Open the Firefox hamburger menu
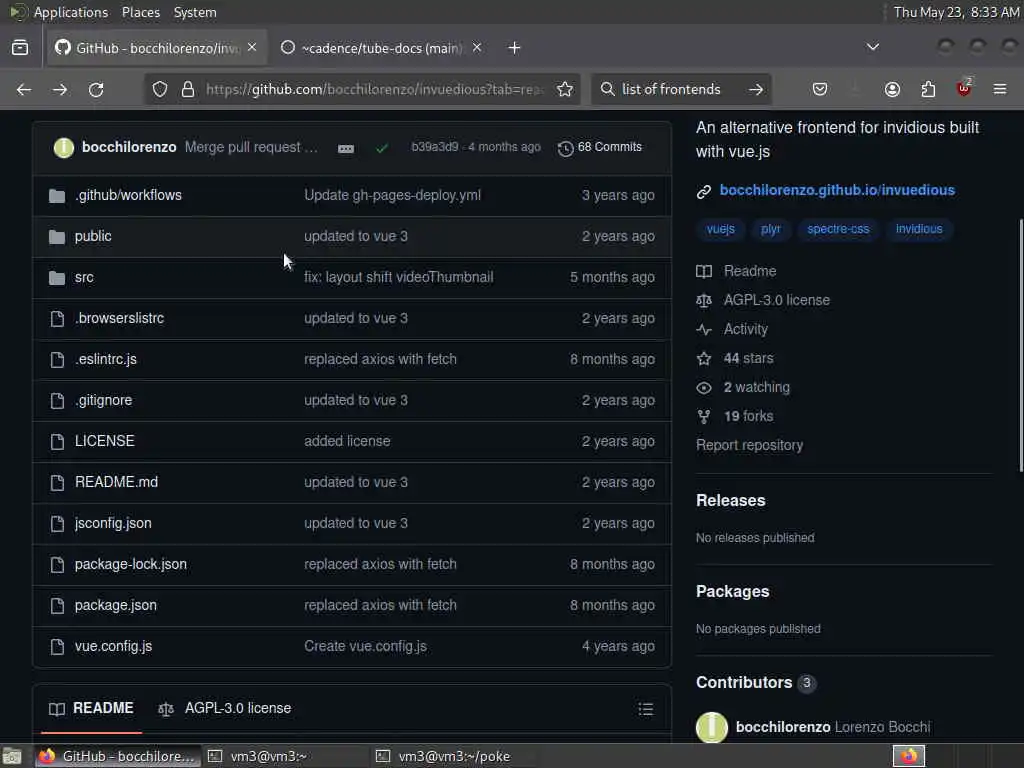Viewport: 1024px width, 768px height. tap(999, 89)
